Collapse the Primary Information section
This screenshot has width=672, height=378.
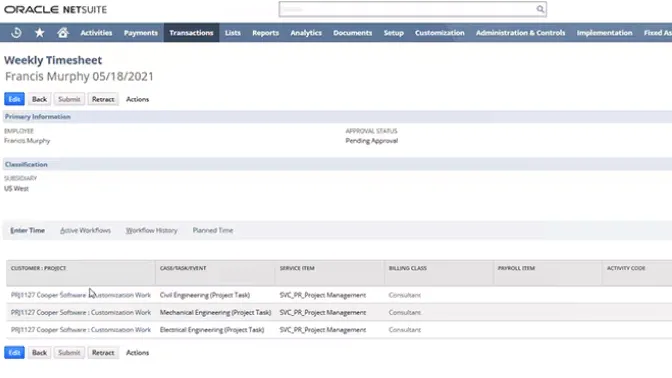(x=38, y=117)
